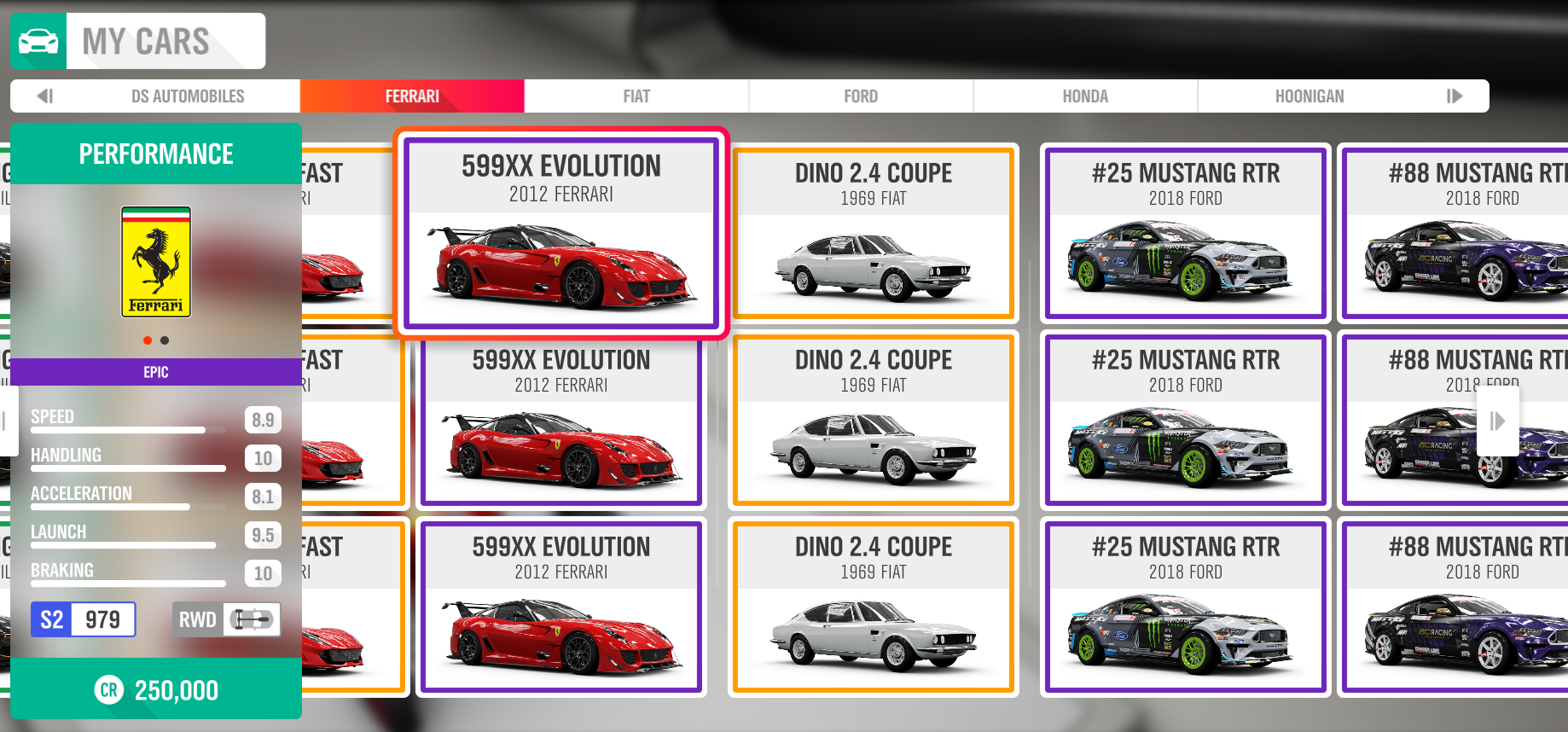This screenshot has height=732, width=1568.
Task: Click the 2018 Ford label on top #25 Mustang card
Action: point(1186,198)
